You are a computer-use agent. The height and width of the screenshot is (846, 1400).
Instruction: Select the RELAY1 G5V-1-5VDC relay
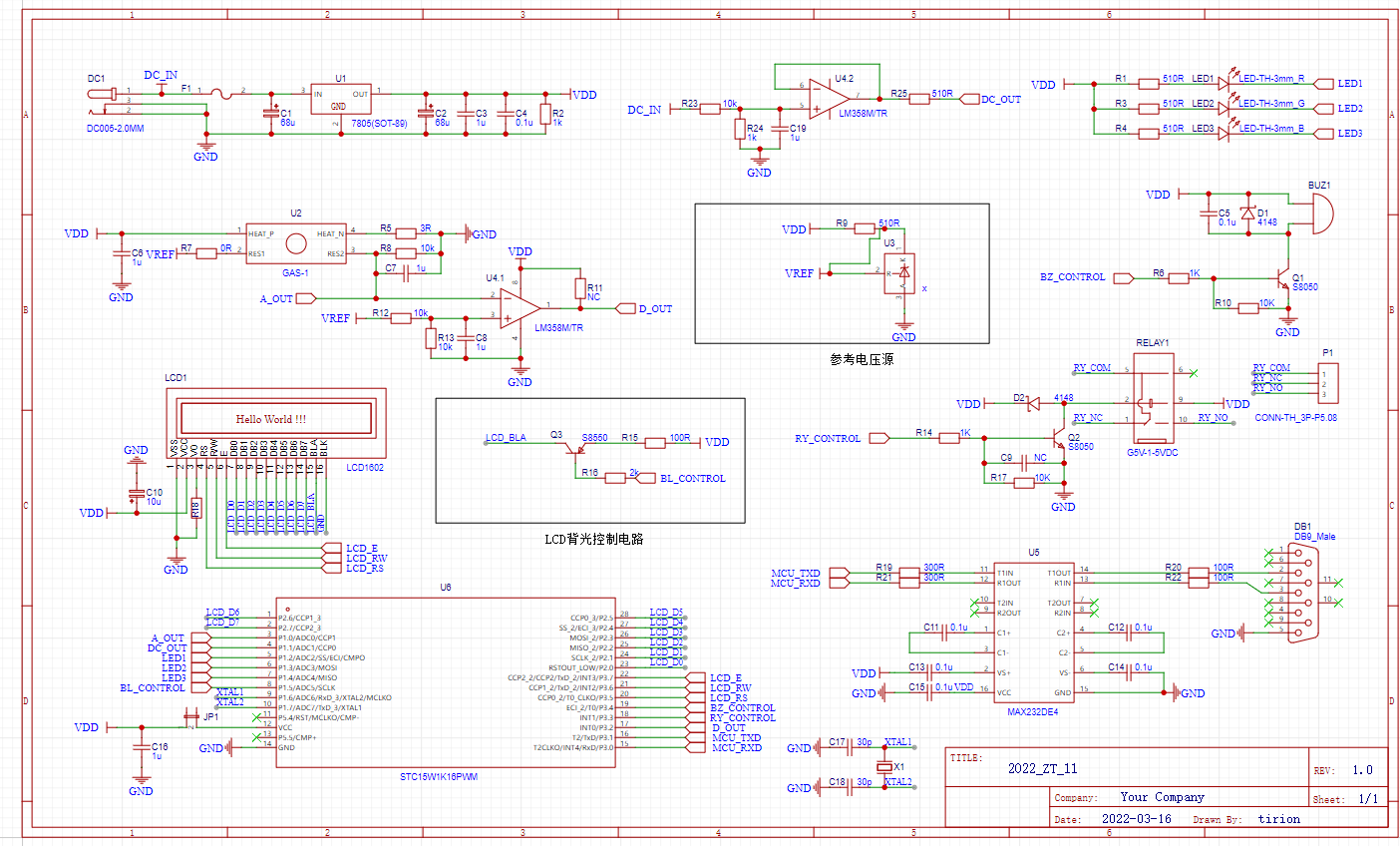(x=1153, y=397)
